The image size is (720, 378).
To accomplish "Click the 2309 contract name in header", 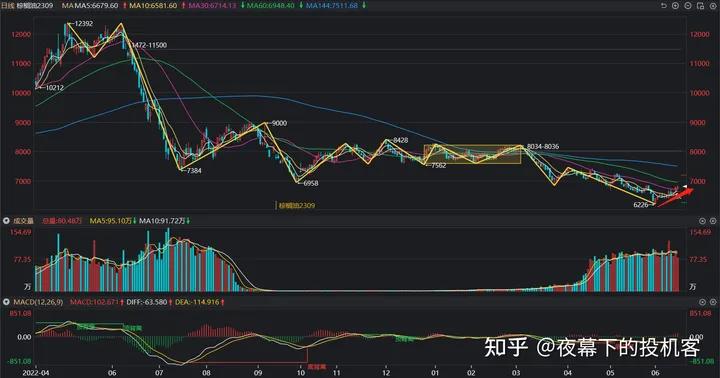I will (35, 6).
